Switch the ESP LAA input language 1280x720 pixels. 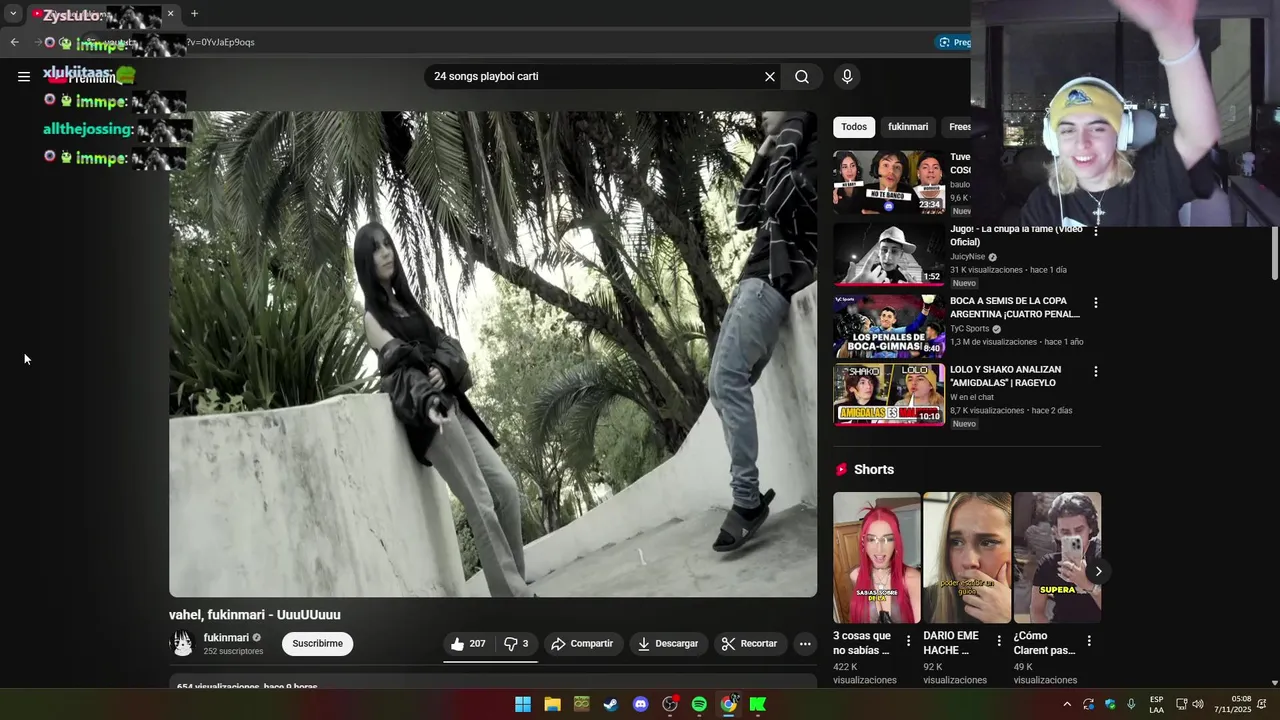(1156, 704)
